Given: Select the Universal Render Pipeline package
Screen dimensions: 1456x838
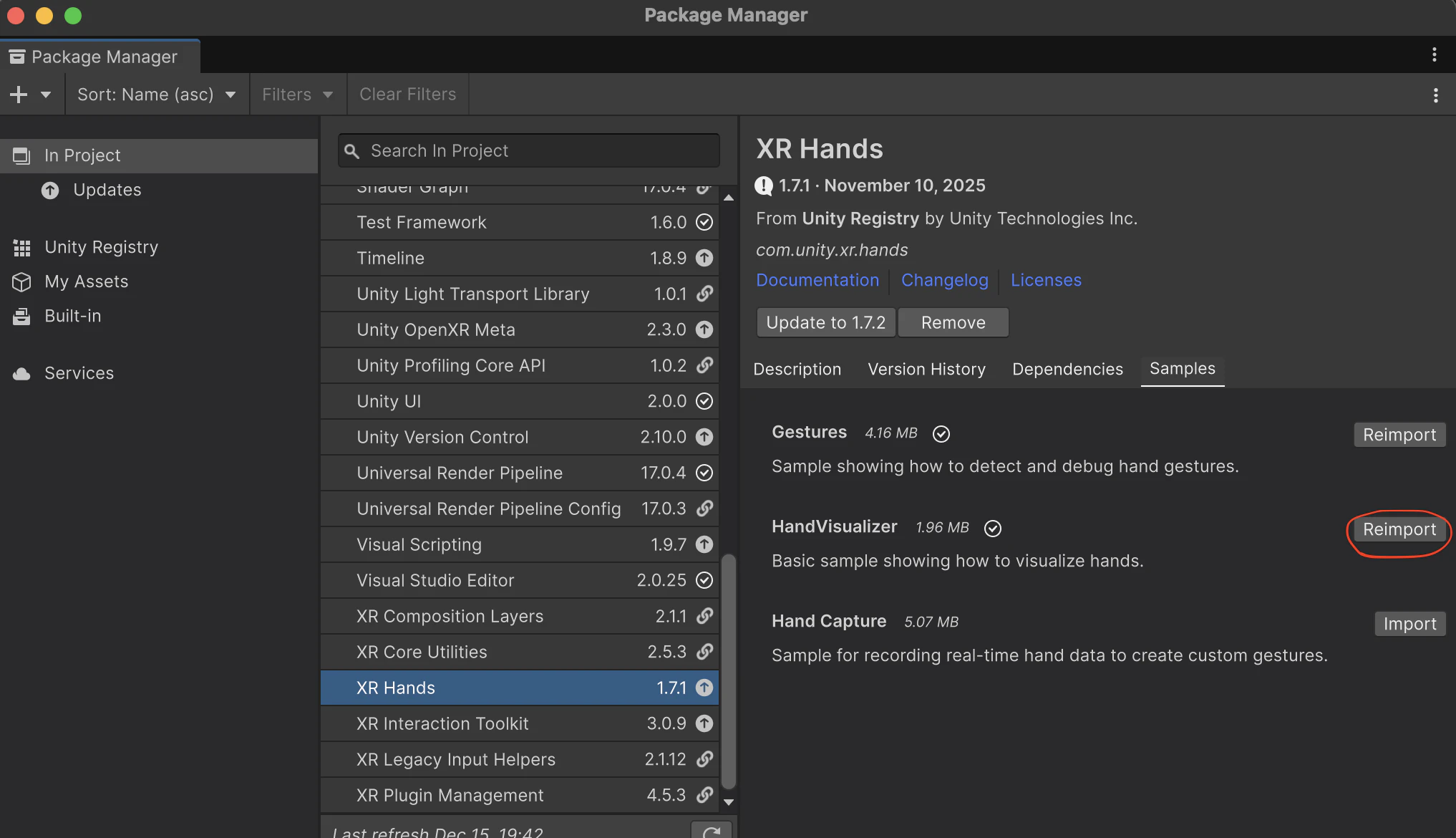Looking at the screenshot, I should coord(520,473).
